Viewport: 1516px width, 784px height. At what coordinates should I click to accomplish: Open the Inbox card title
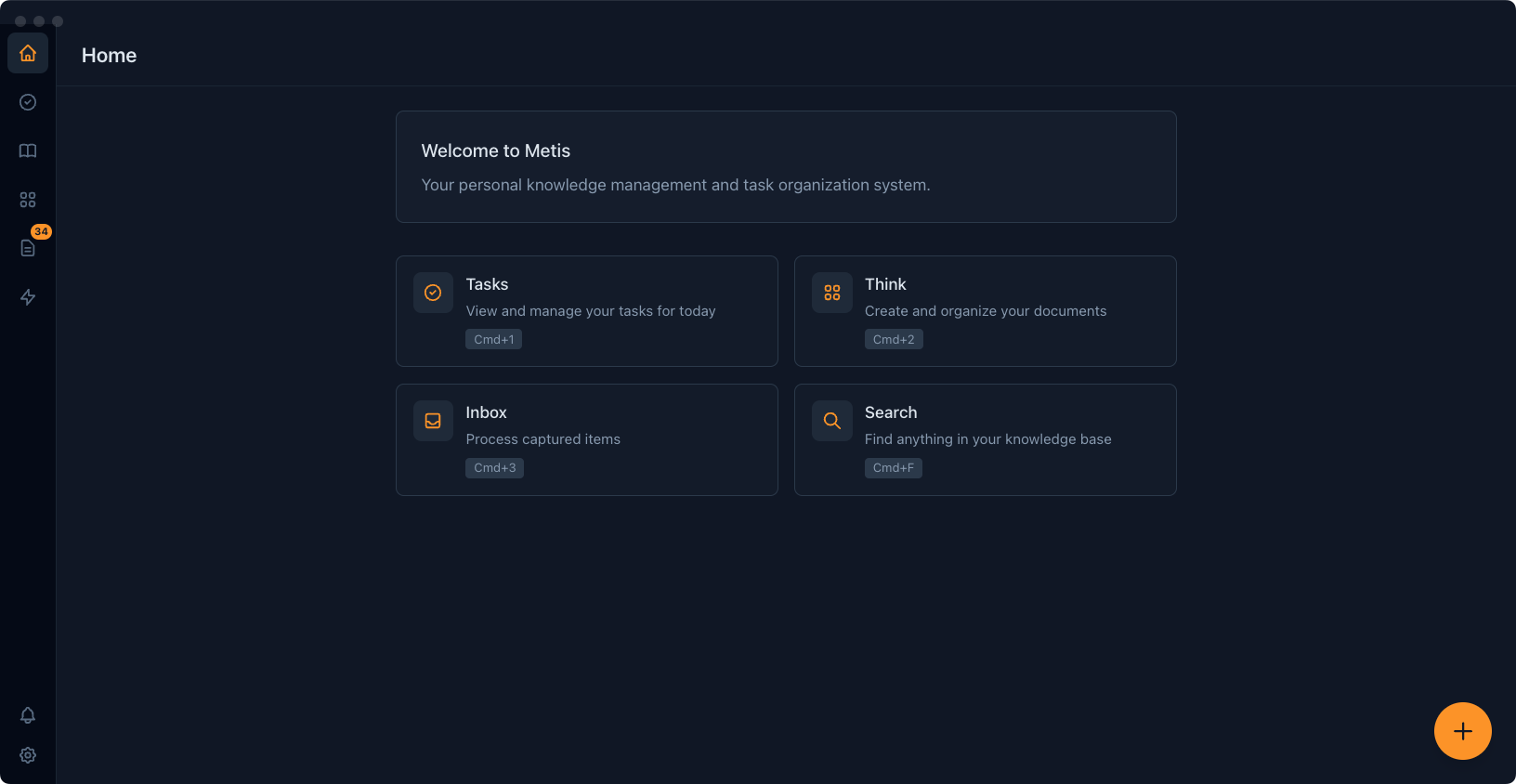tap(486, 412)
